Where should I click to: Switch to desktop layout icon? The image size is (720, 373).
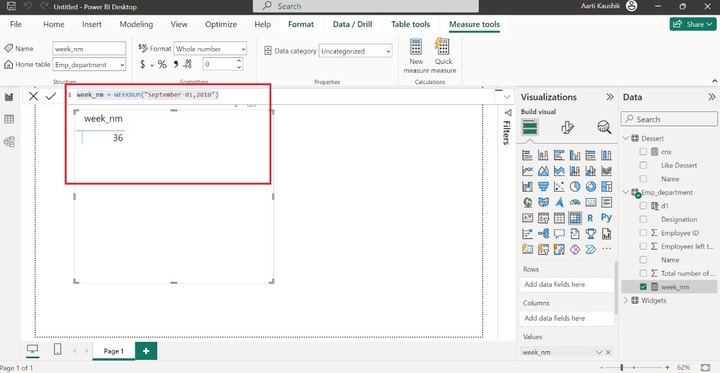32,350
